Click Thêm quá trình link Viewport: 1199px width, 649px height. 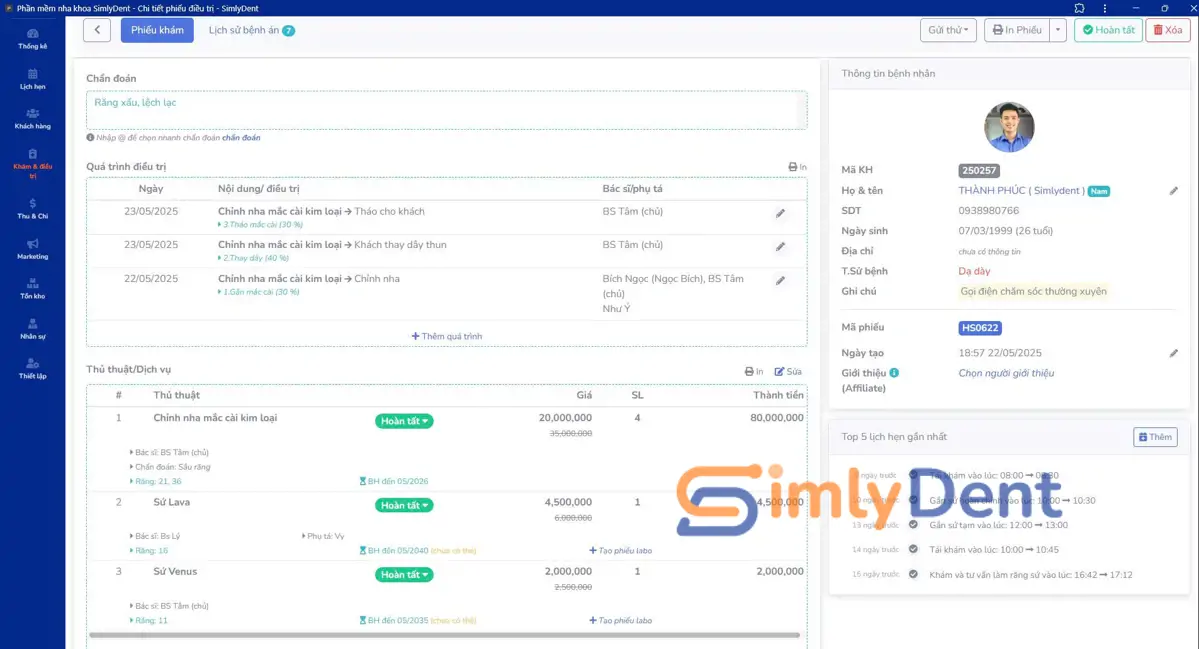pyautogui.click(x=446, y=336)
